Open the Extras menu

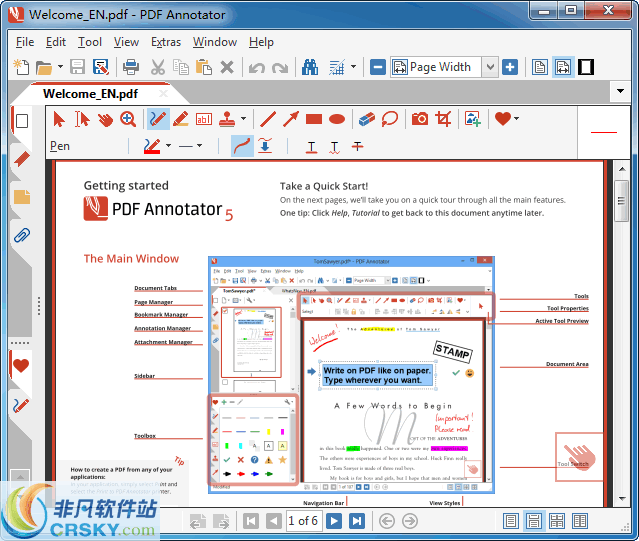pos(166,42)
